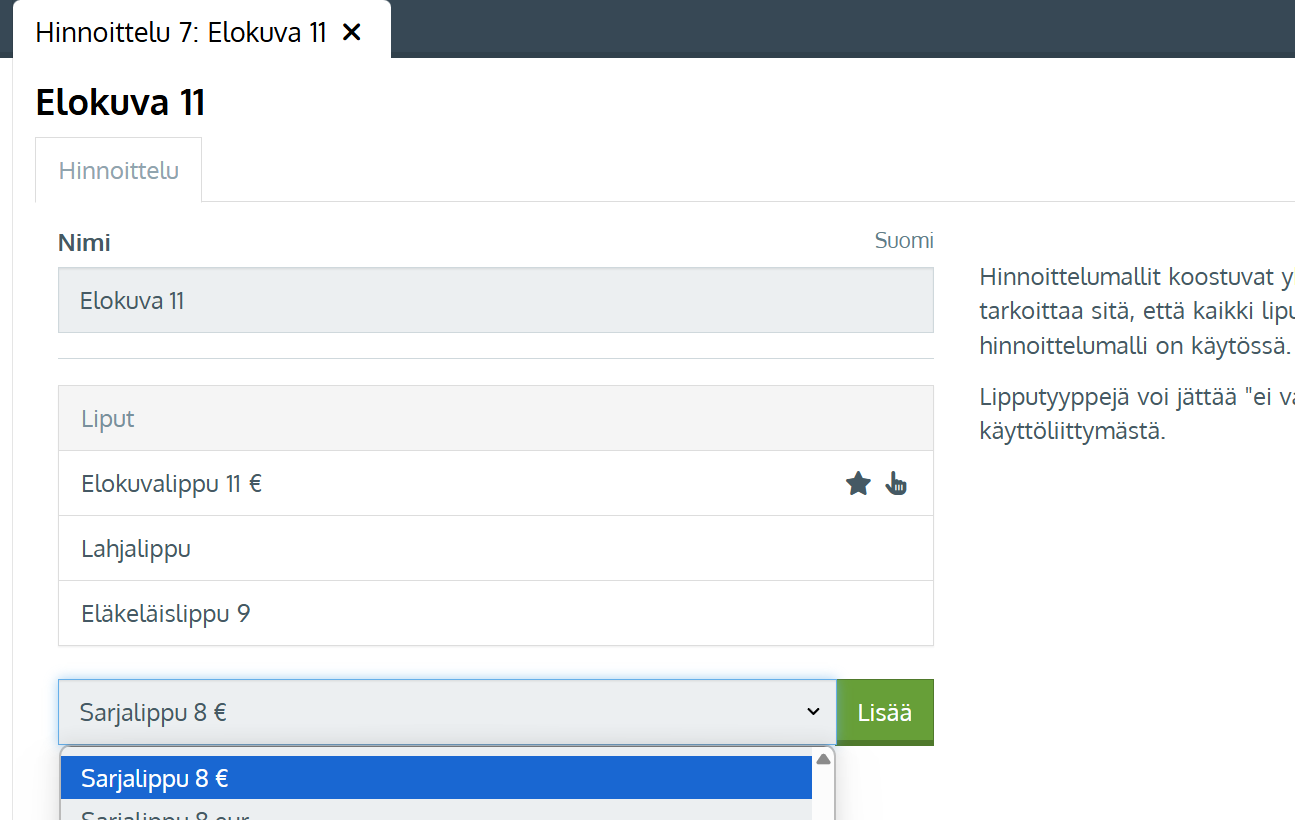Click the Elokuva 11 page heading
This screenshot has height=820, width=1295.
120,103
